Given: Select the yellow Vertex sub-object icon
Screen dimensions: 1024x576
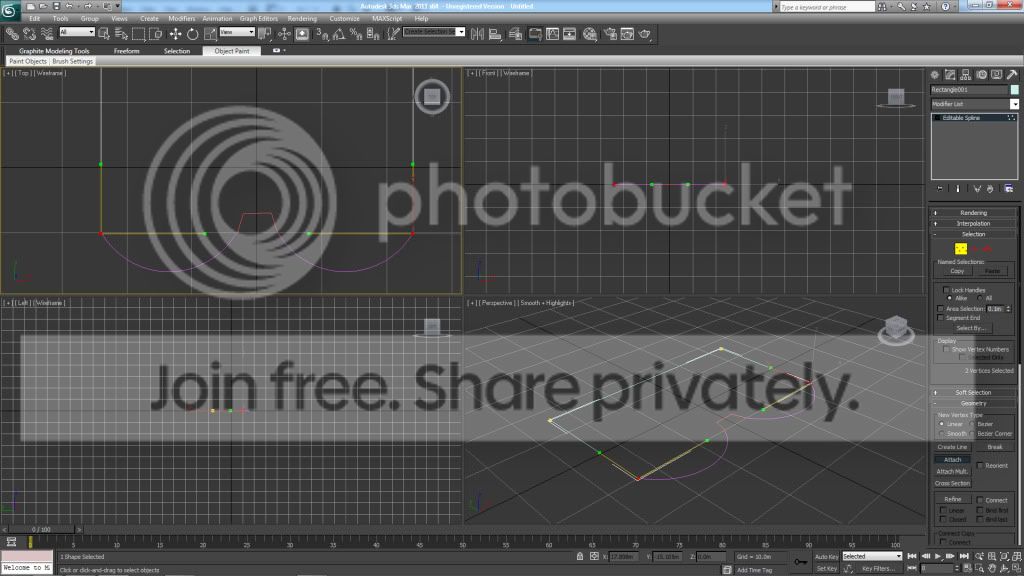Looking at the screenshot, I should (961, 248).
